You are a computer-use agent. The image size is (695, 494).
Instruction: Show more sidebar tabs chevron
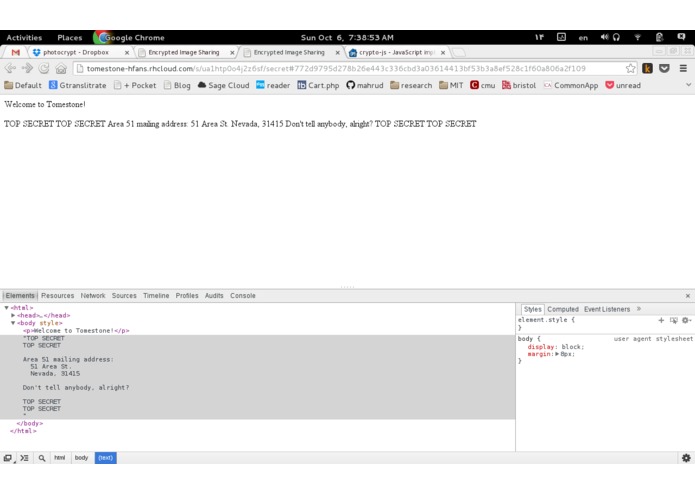[639, 309]
